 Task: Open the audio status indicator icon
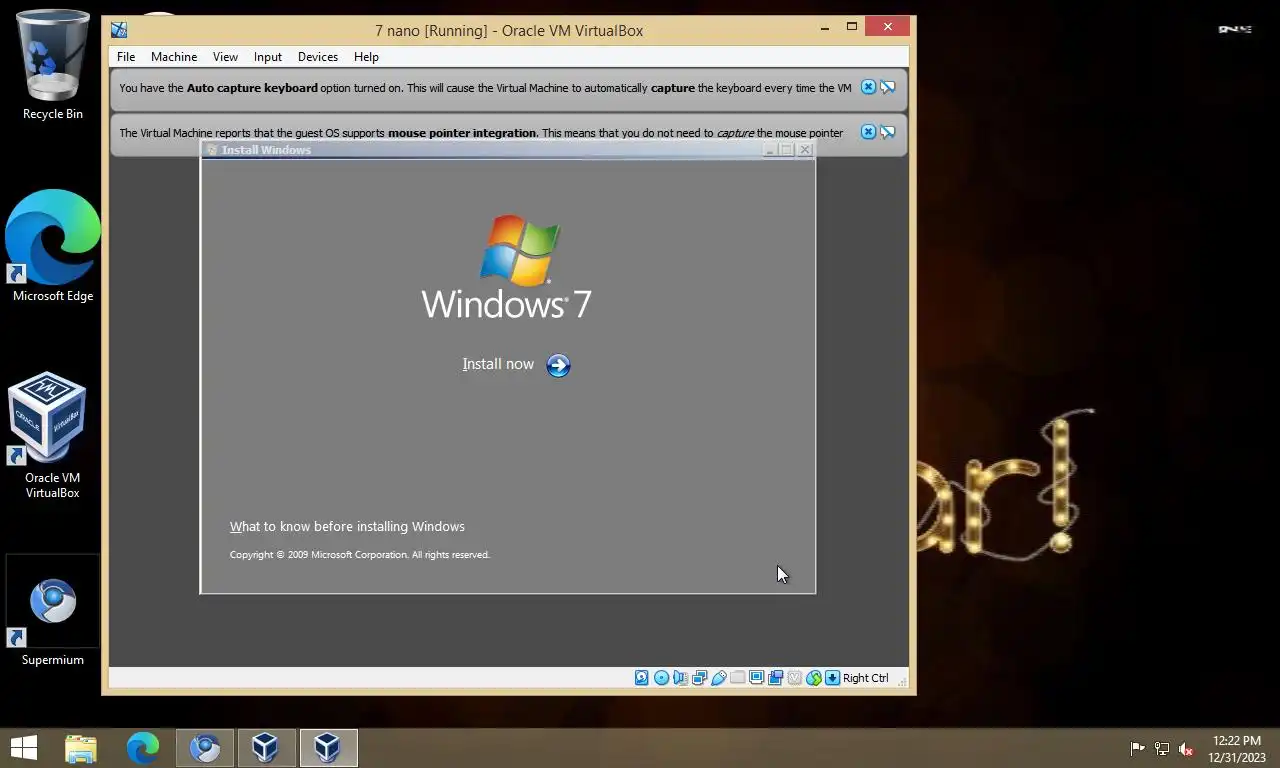click(680, 678)
